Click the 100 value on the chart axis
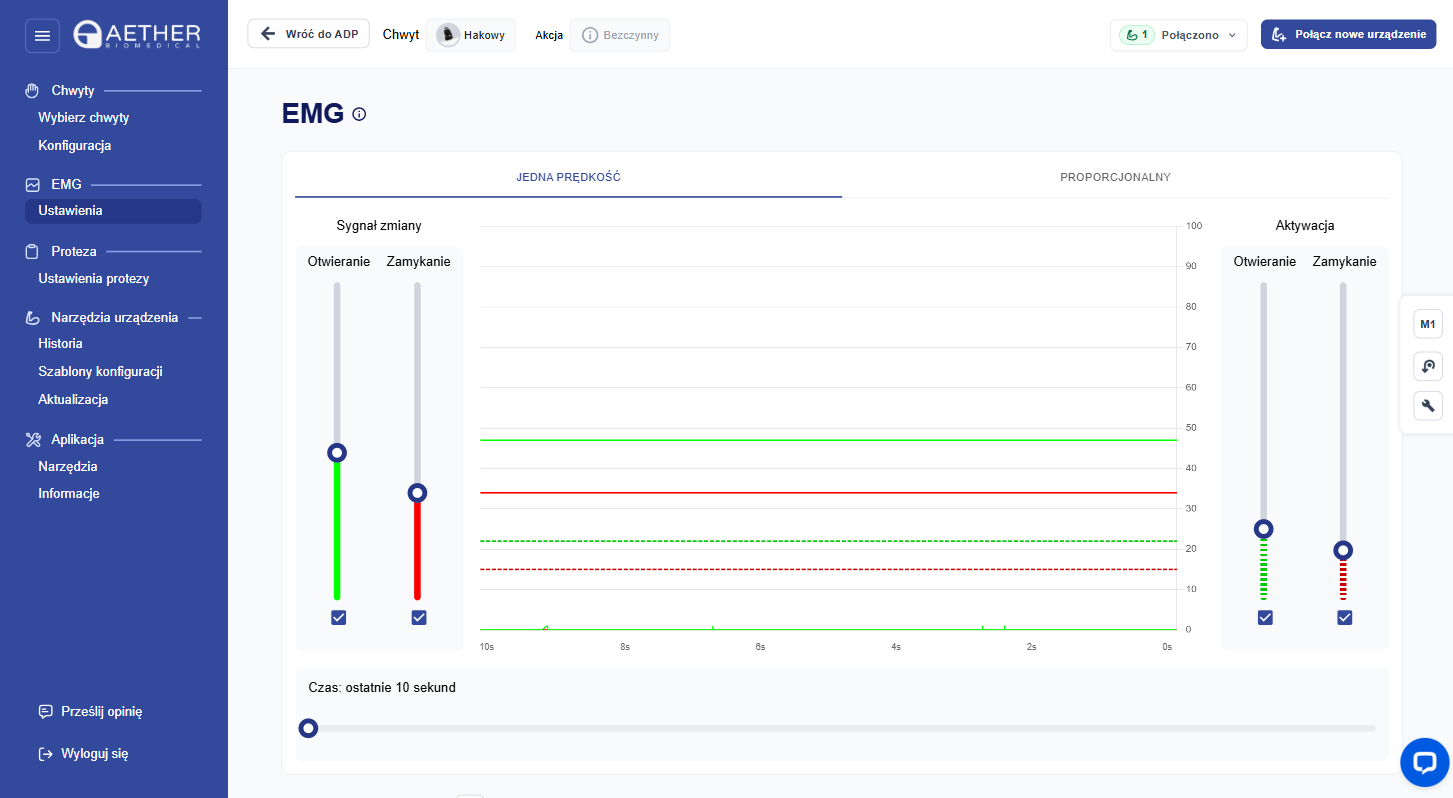This screenshot has height=798, width=1453. [1194, 226]
